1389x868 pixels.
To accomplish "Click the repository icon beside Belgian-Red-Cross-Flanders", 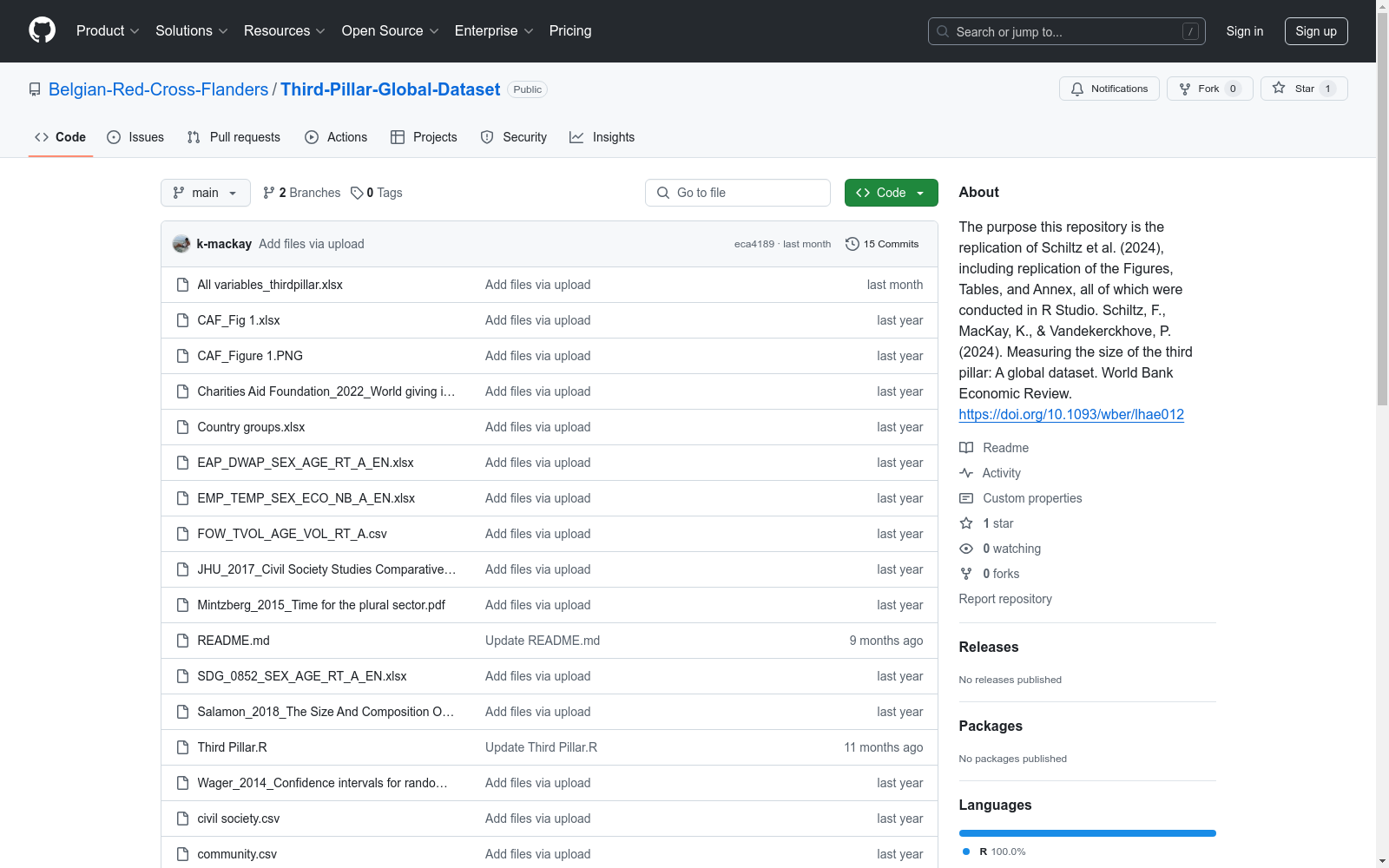I will [35, 89].
